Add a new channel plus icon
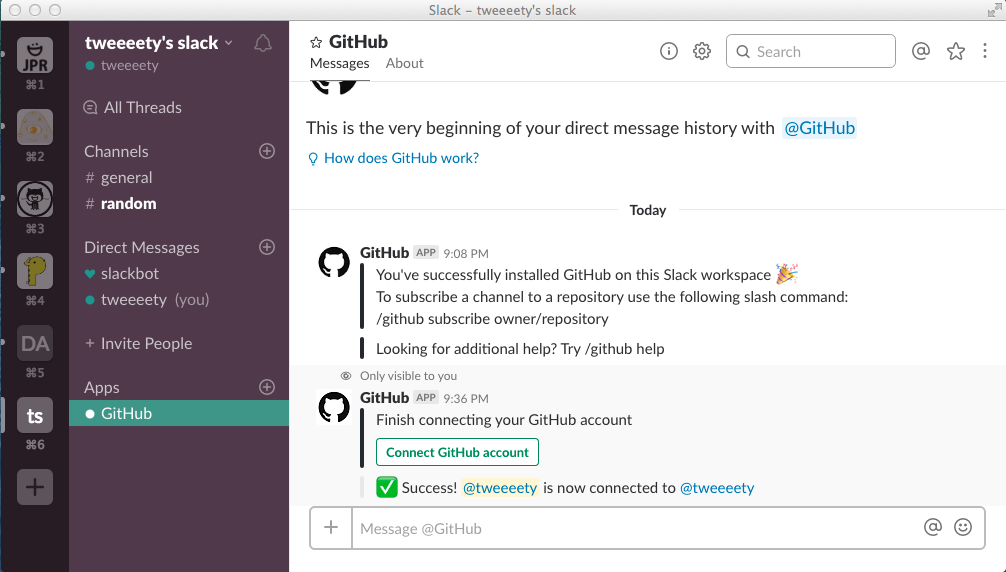Image resolution: width=1006 pixels, height=572 pixels. coord(267,151)
